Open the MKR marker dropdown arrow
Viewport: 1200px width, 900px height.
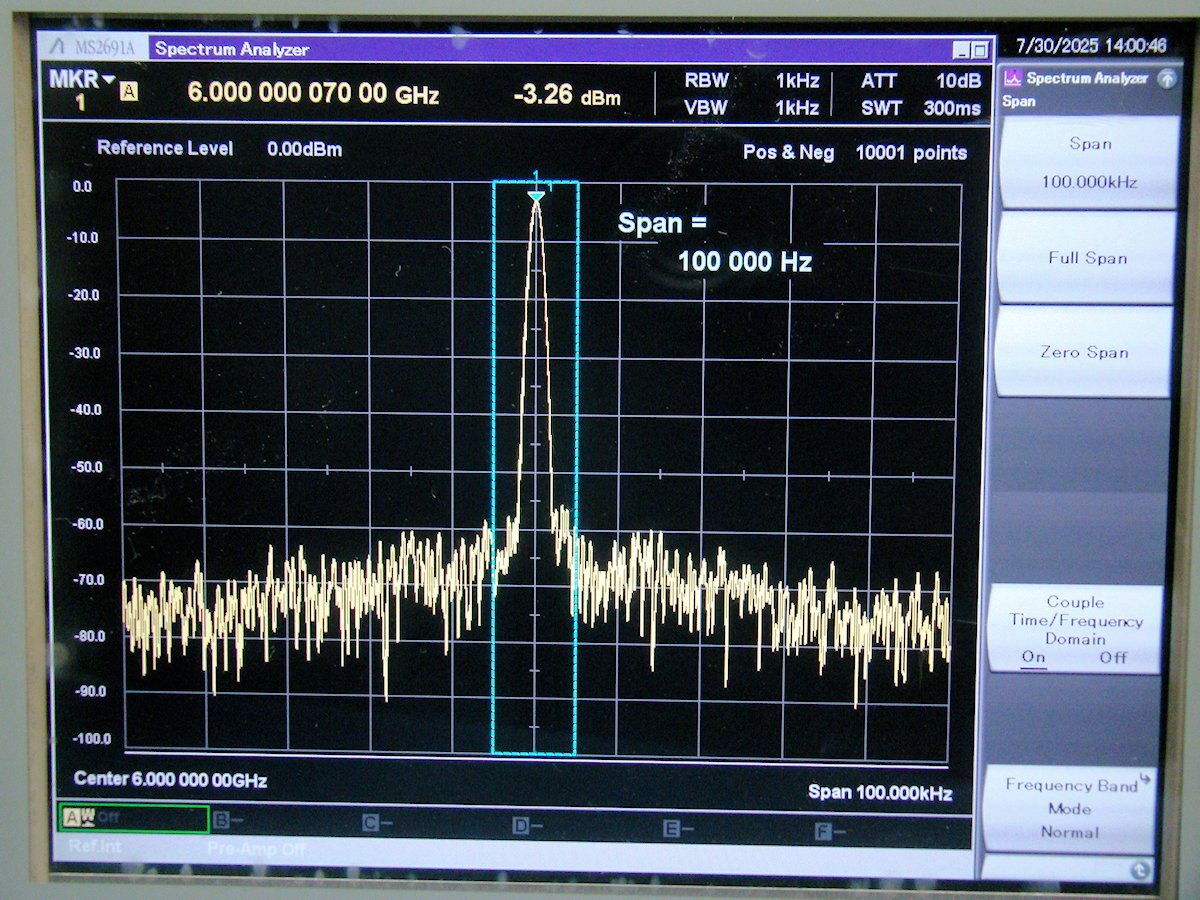pyautogui.click(x=108, y=79)
